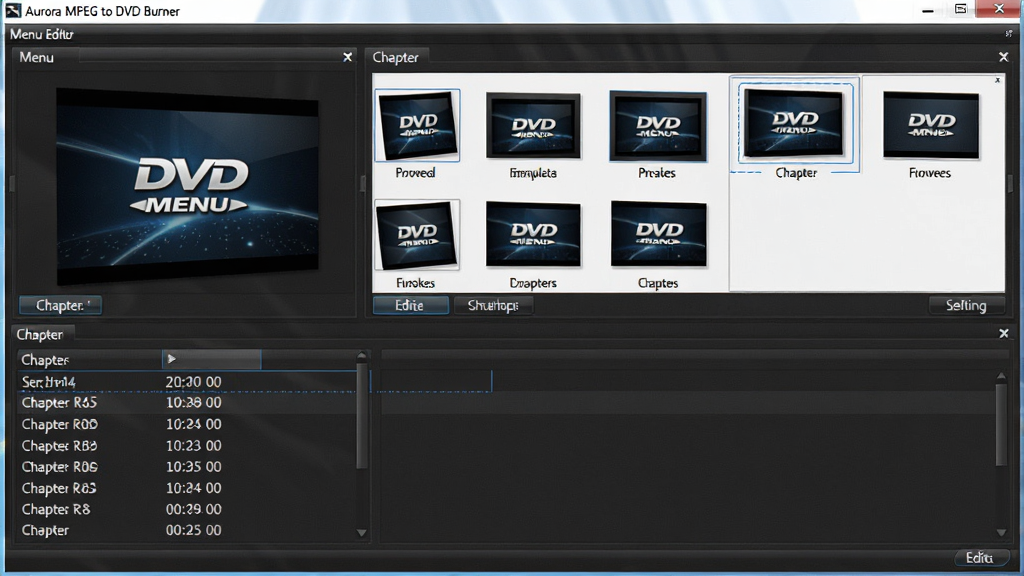
Task: Click the Editi button in the bottom bar
Action: pyautogui.click(x=980, y=558)
